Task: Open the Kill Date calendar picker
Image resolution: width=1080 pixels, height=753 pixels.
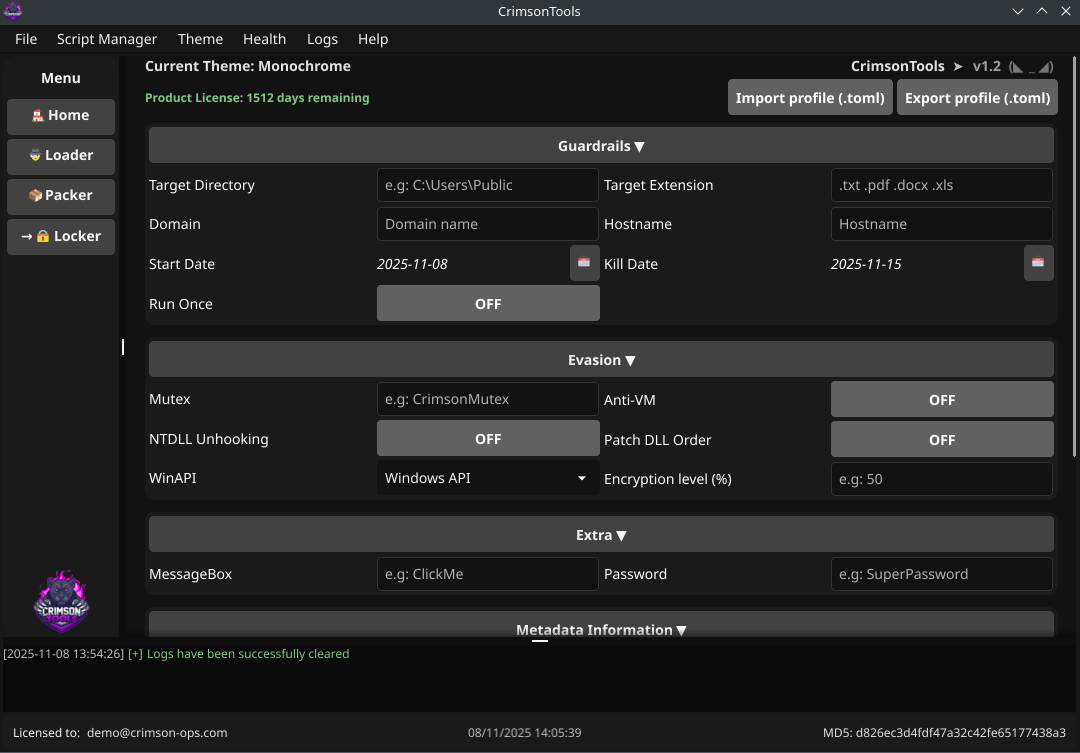Action: tap(1038, 263)
